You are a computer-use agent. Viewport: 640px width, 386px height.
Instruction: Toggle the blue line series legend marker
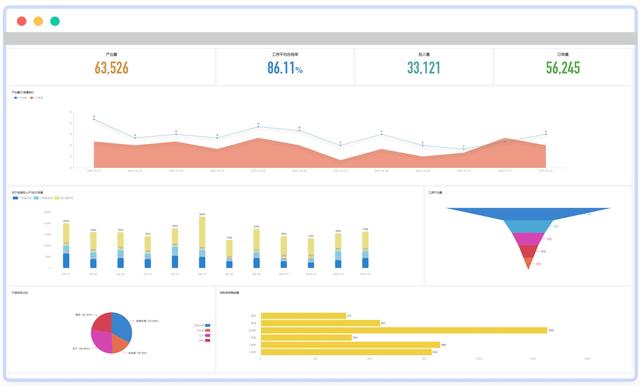(16, 98)
